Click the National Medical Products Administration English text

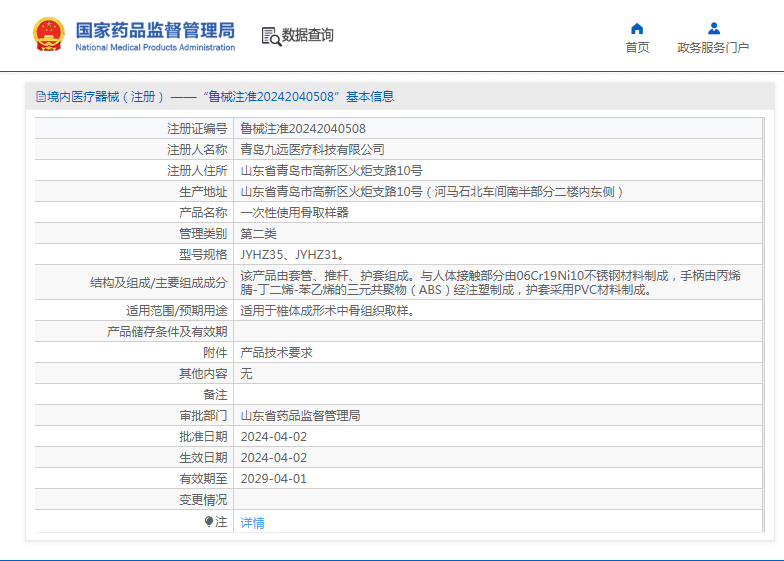[x=155, y=47]
